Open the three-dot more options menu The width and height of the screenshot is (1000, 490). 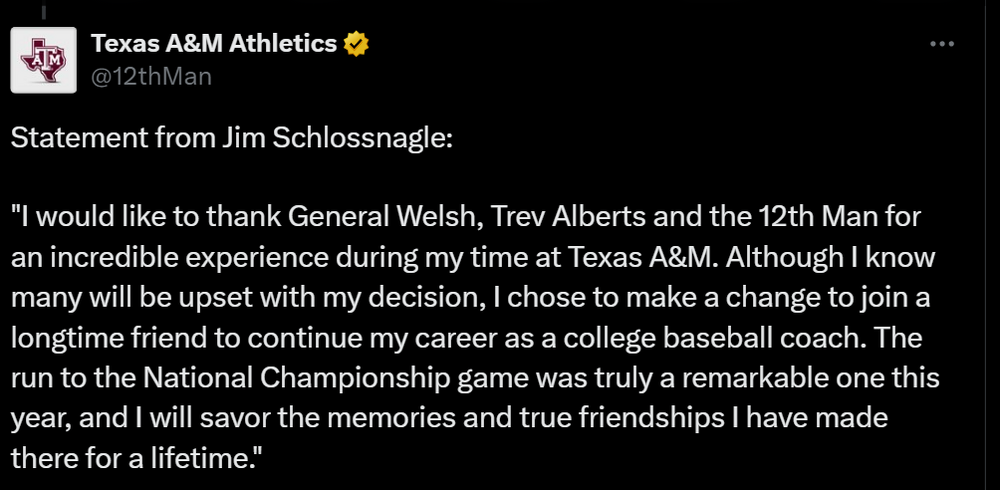pyautogui.click(x=942, y=44)
